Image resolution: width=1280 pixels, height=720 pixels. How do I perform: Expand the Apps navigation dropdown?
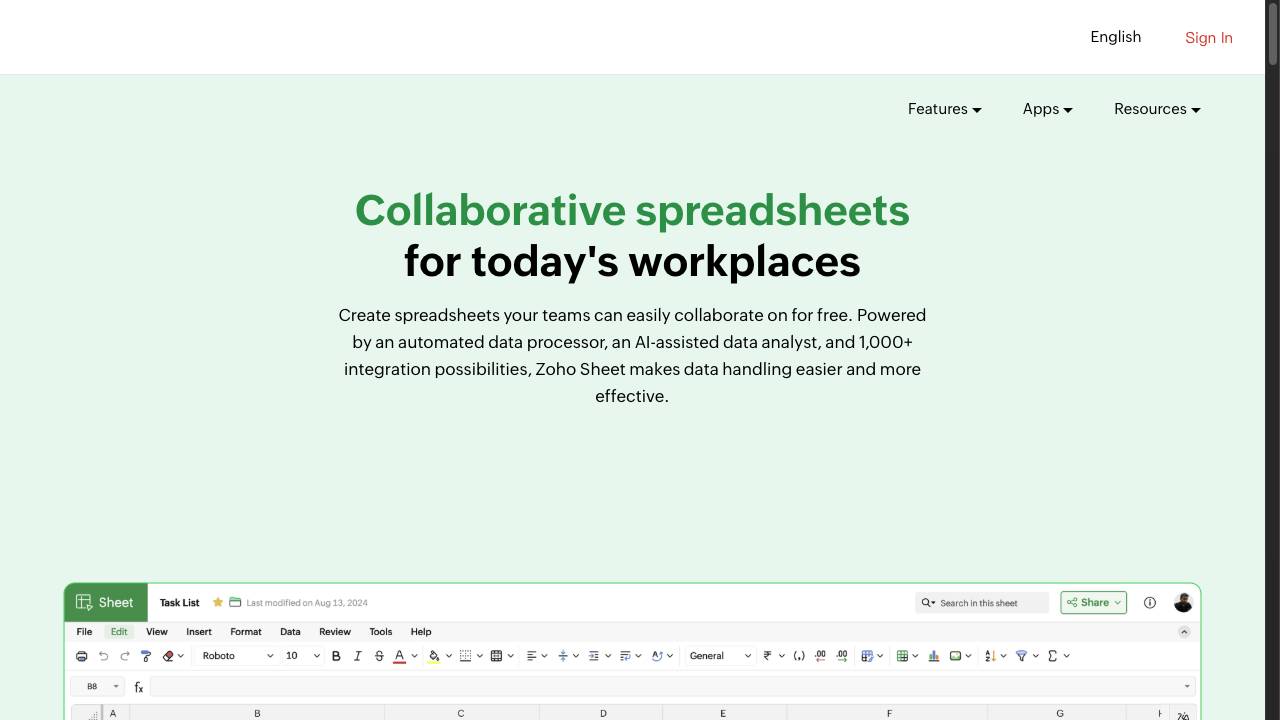(x=1048, y=109)
